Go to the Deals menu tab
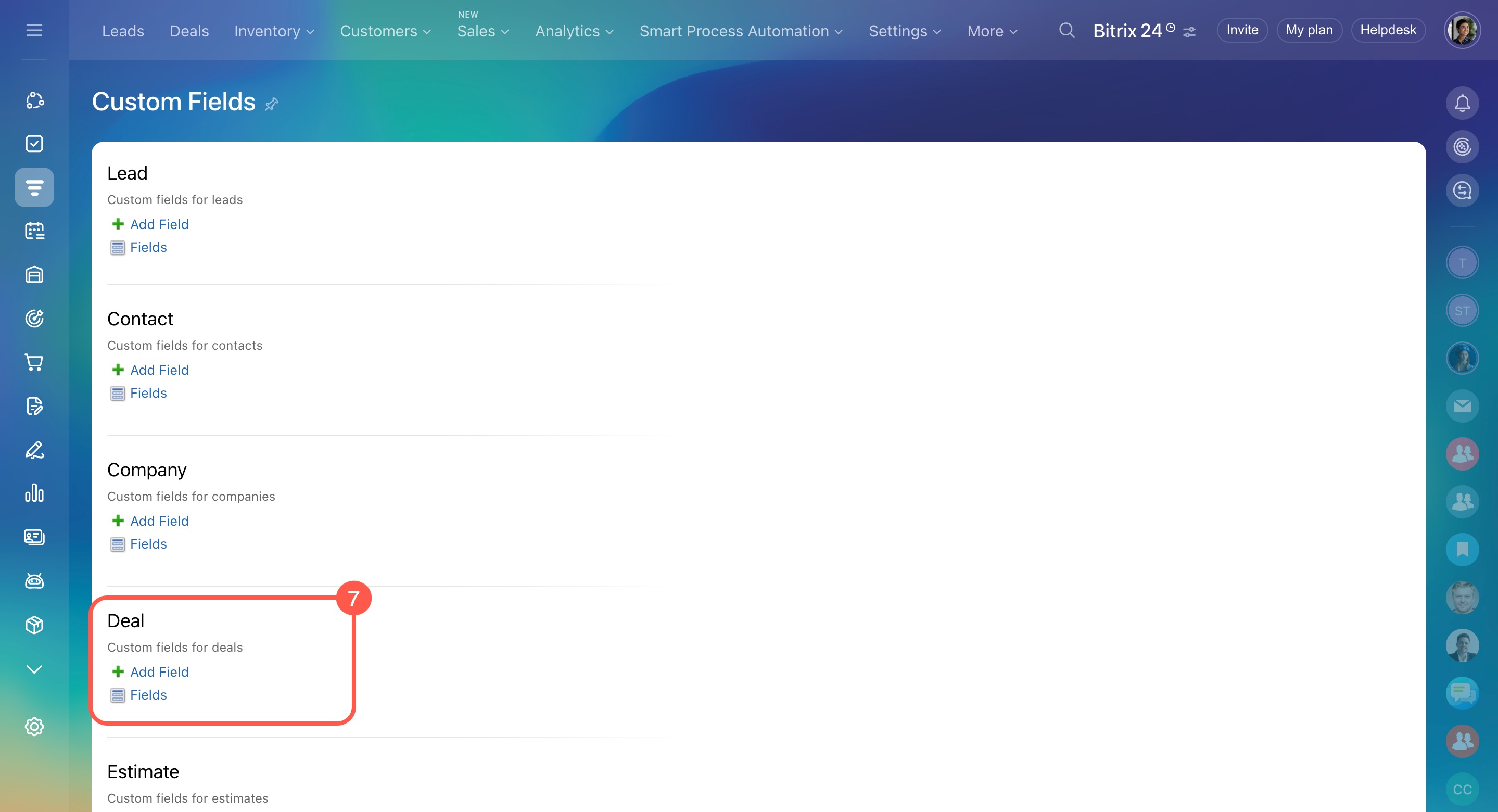The width and height of the screenshot is (1498, 812). [189, 31]
